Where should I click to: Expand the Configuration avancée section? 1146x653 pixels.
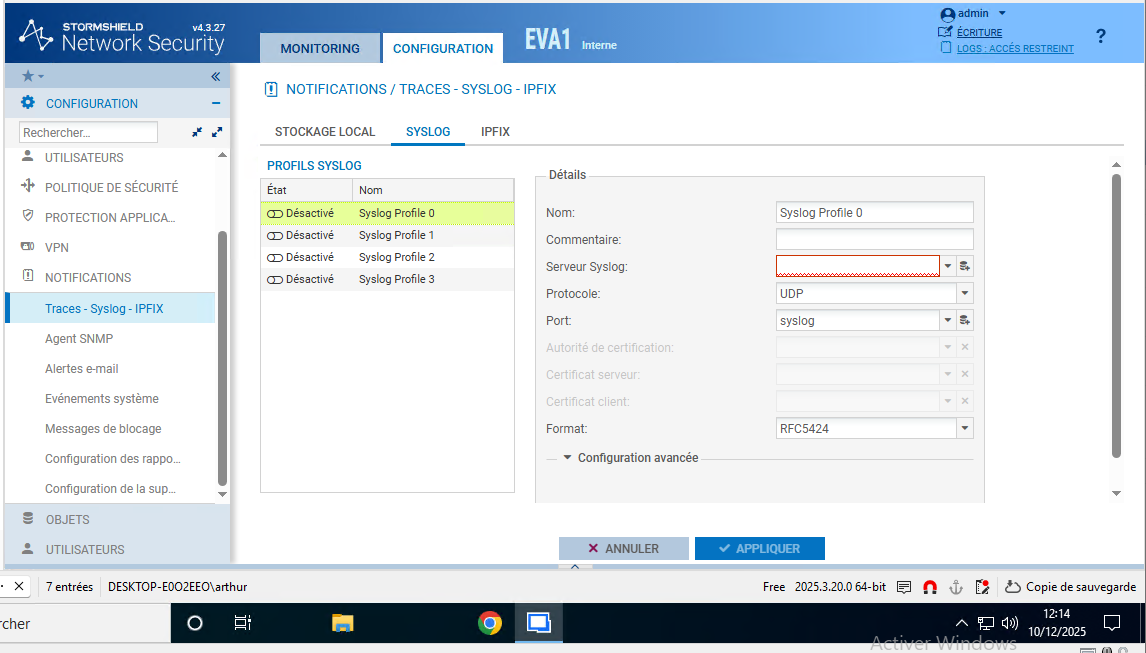pyautogui.click(x=568, y=458)
